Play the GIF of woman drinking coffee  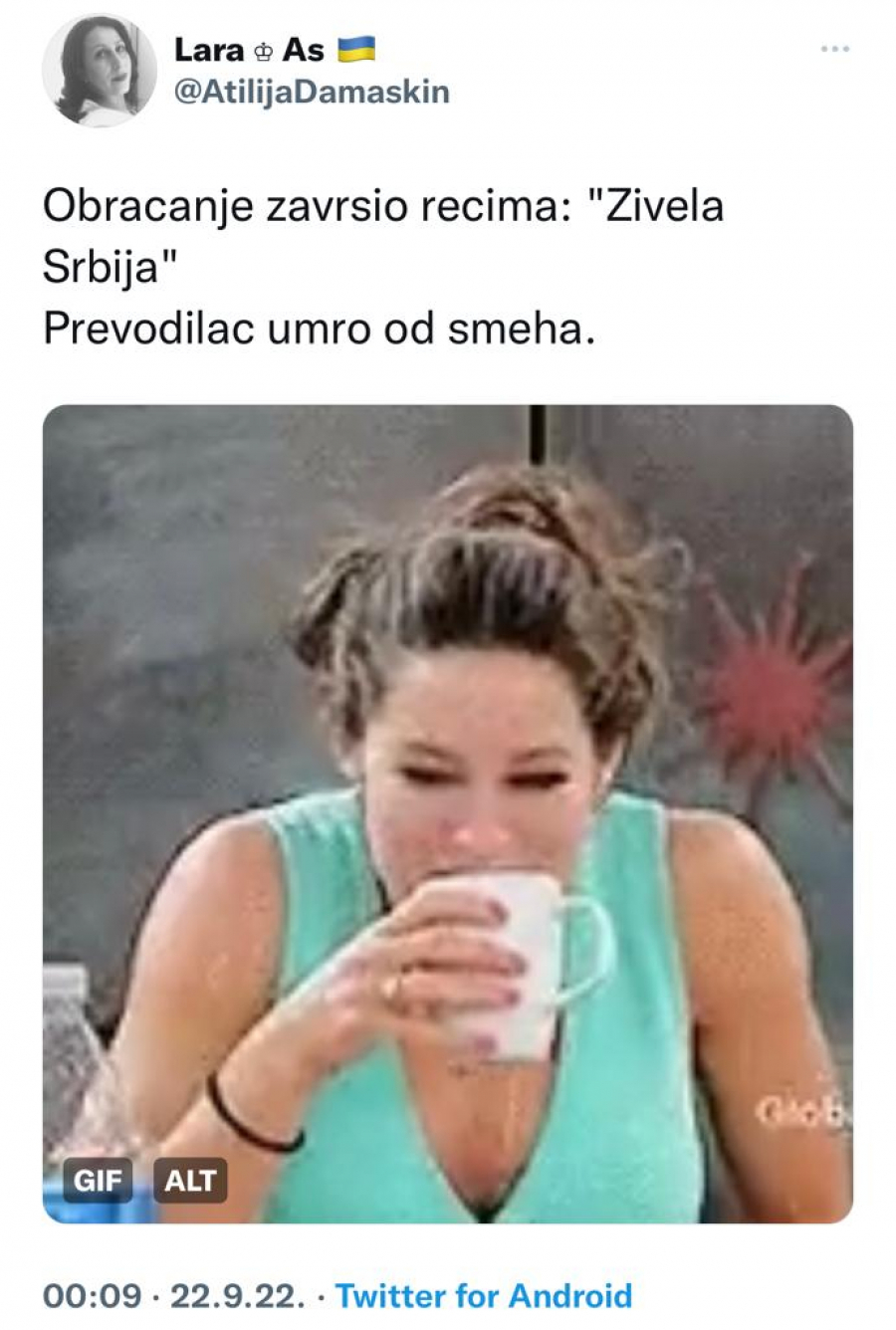click(448, 813)
